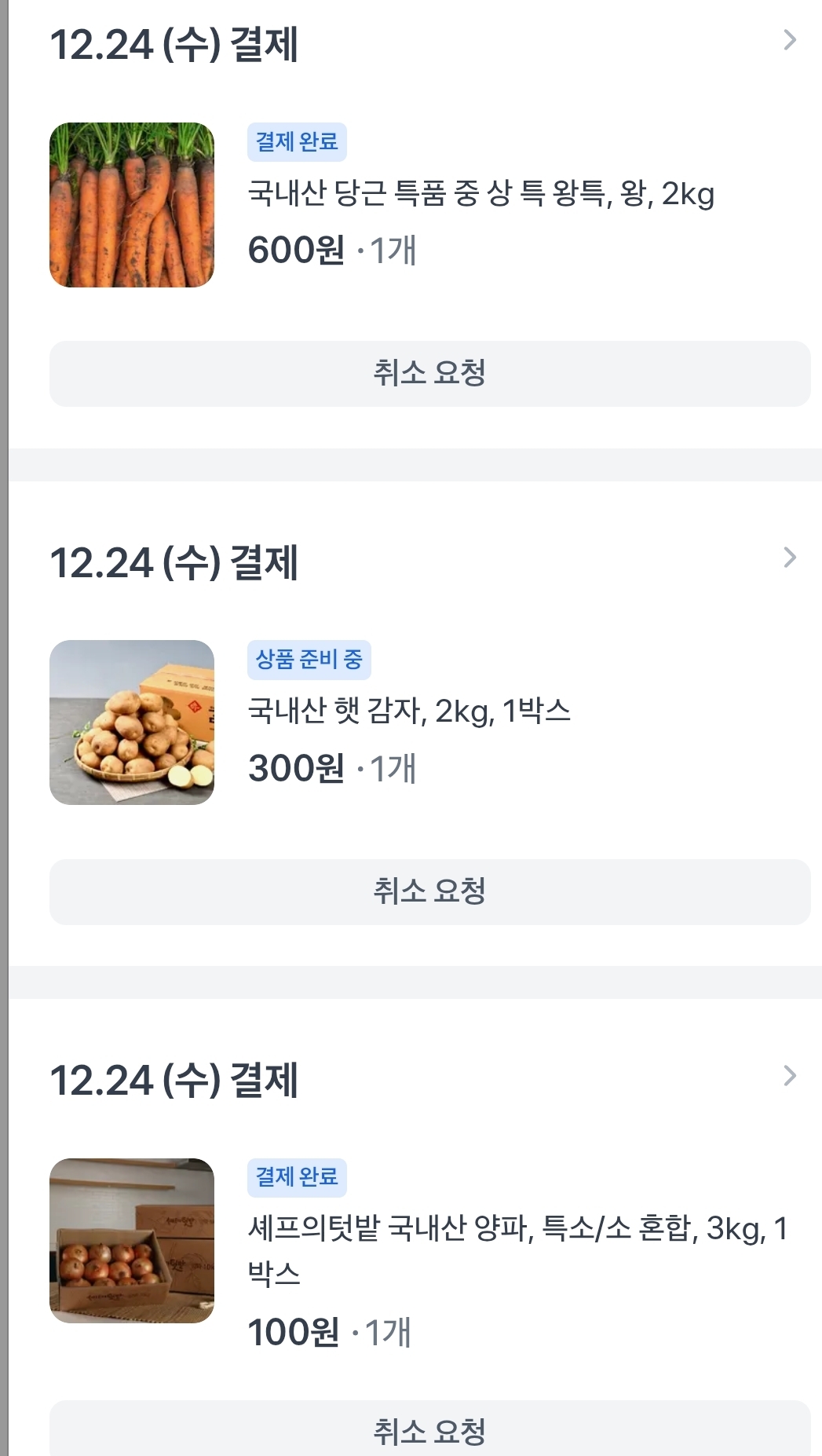822x1456 pixels.
Task: Tap the 300원 price of potato order
Action: pos(296,768)
